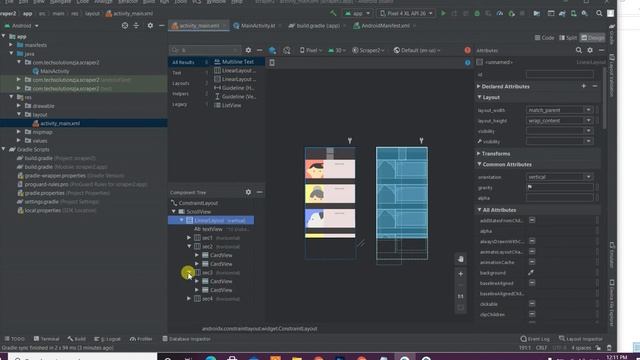Remove declared attribute with minus icon
The image size is (640, 360).
[x=595, y=86]
